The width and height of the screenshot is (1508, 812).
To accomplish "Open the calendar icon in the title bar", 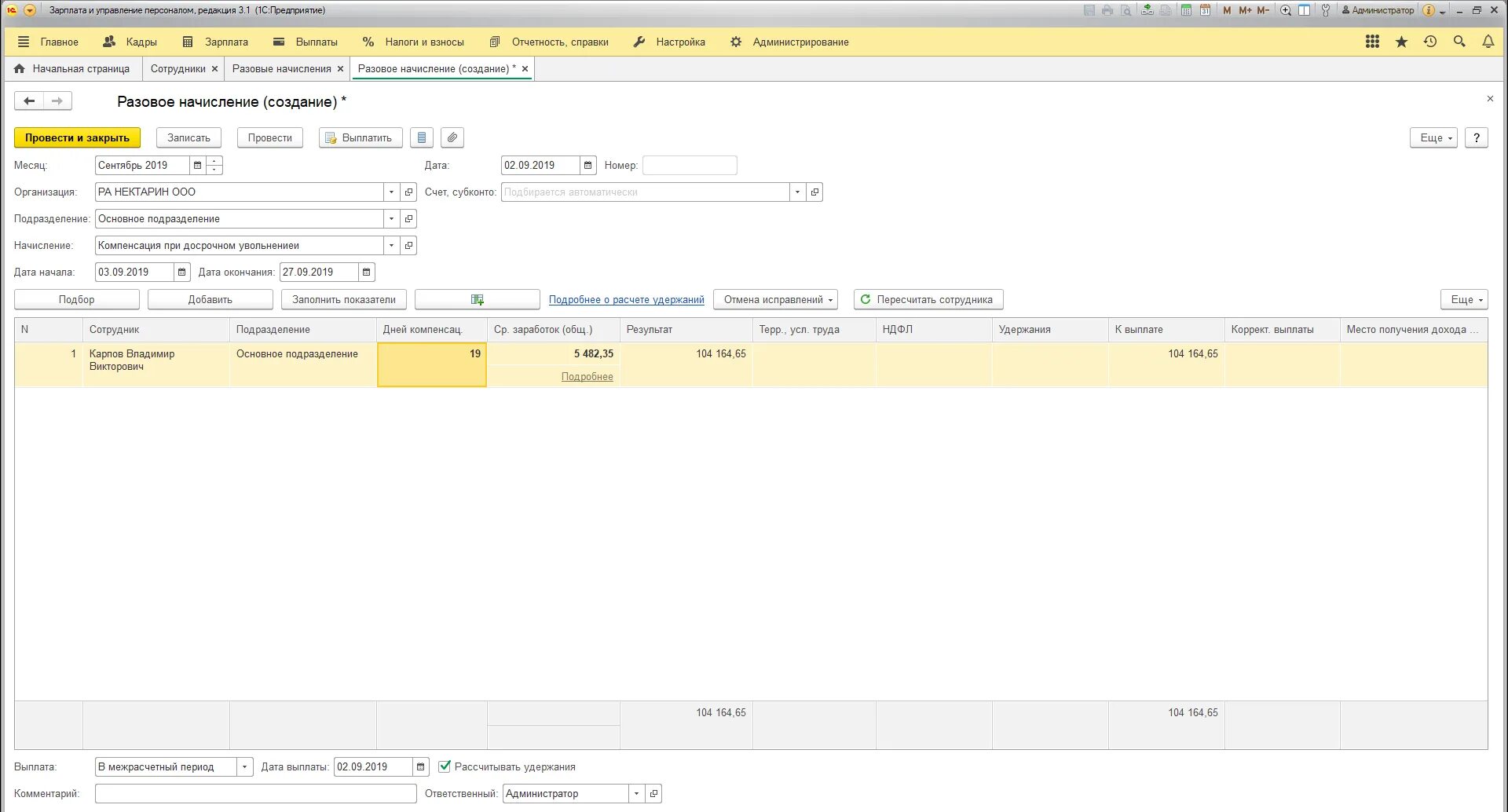I will coord(1205,10).
